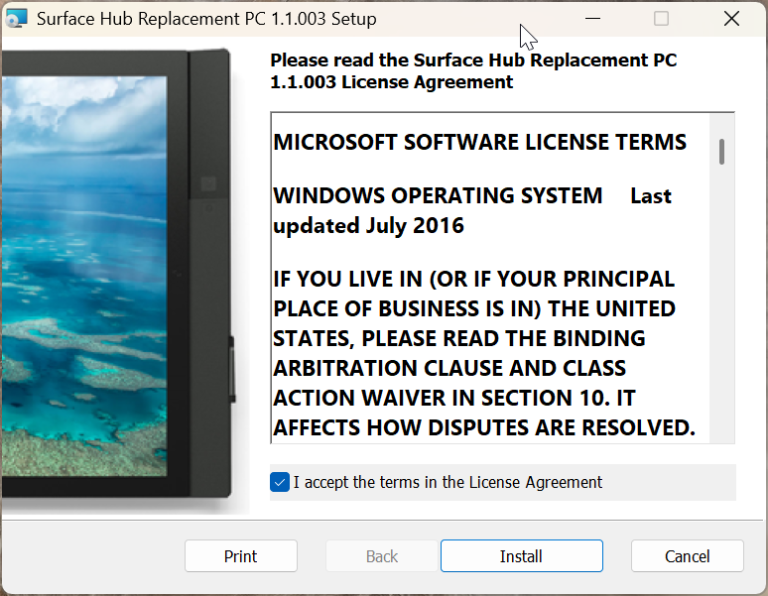This screenshot has height=596, width=768.
Task: Click 'IF YOU LIVE IN (OR IF YOUR PRINCIPAL' line
Action: [x=474, y=279]
